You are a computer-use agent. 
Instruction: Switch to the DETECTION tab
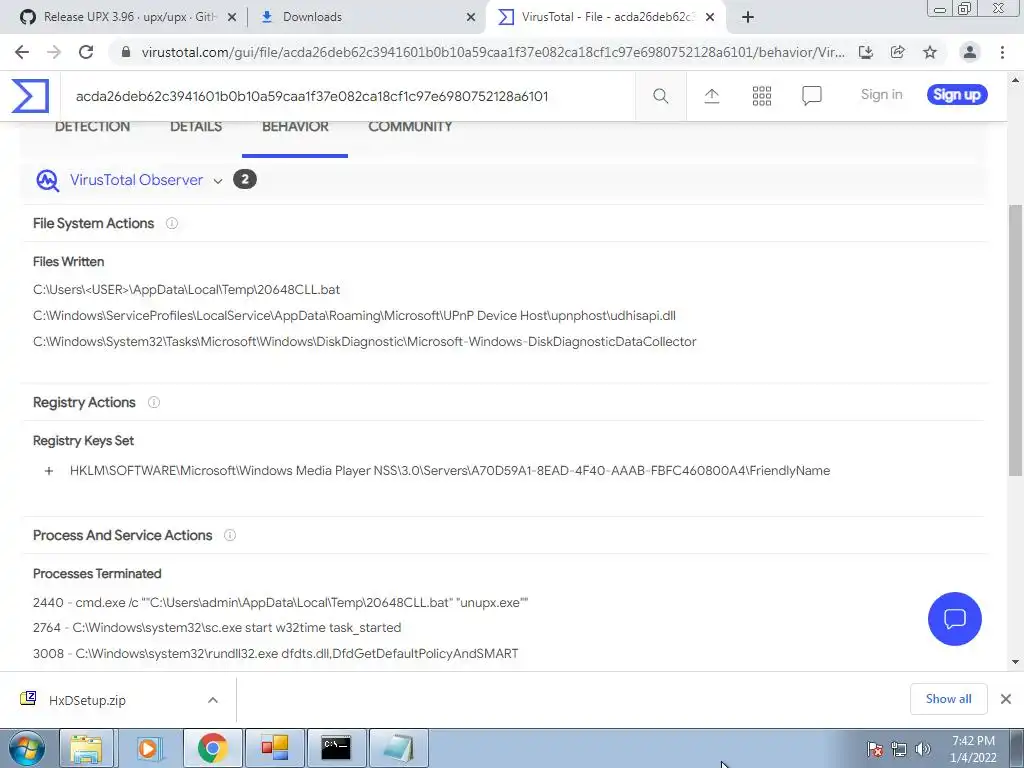92,127
